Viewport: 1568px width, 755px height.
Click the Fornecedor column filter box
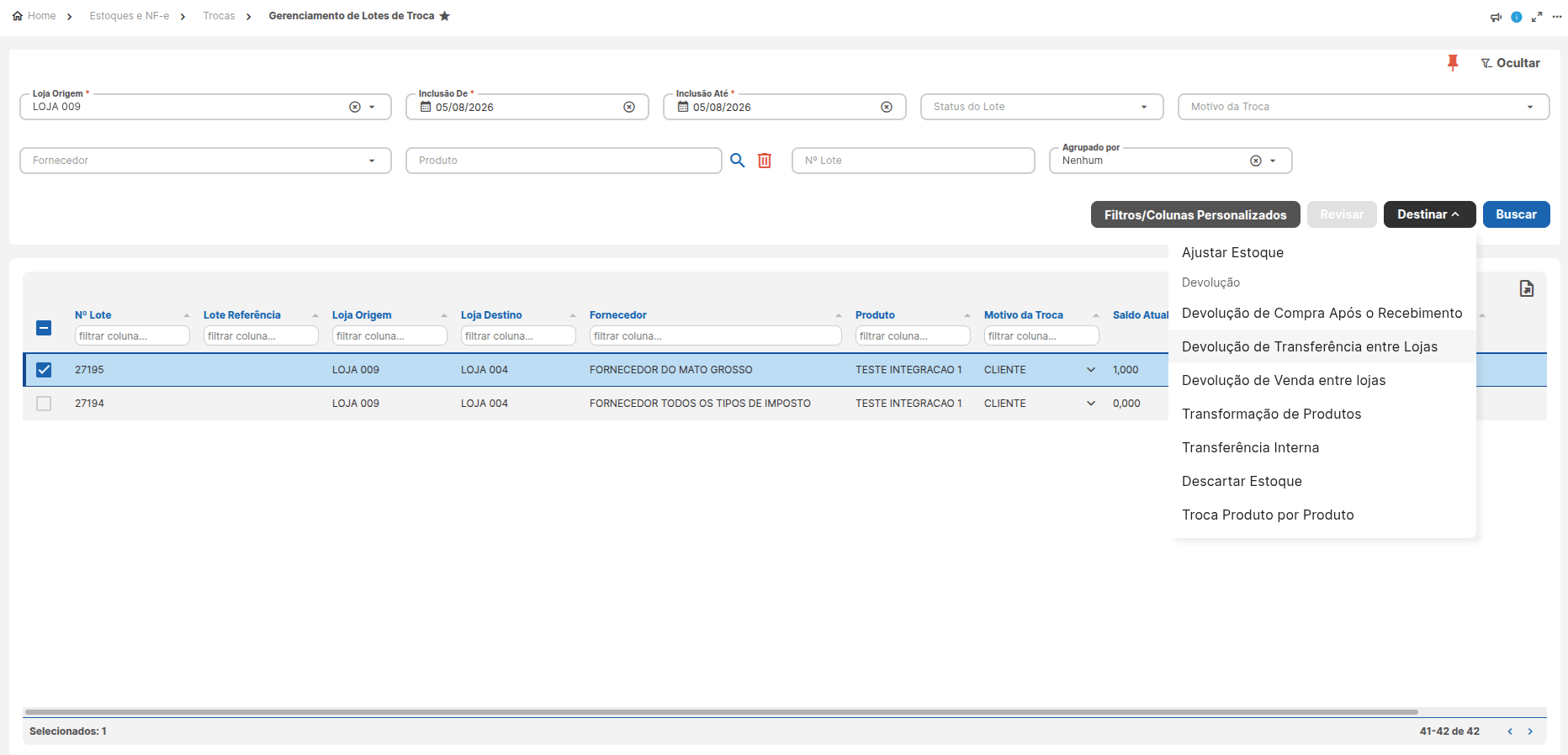coord(715,335)
